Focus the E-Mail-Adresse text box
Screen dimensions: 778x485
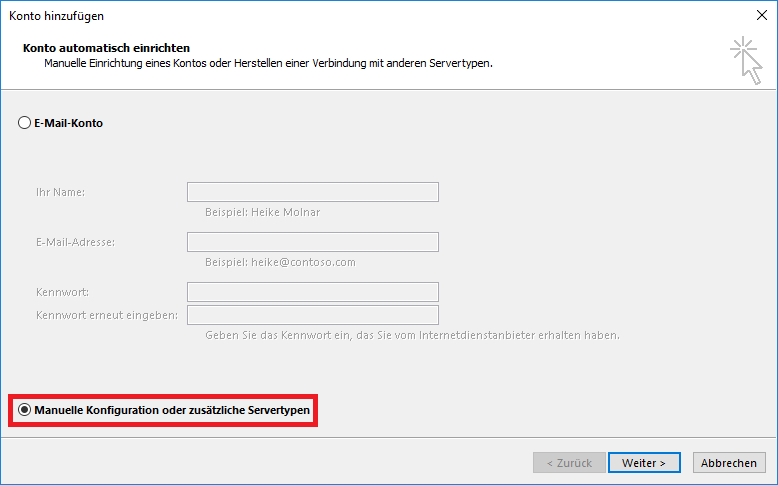pyautogui.click(x=312, y=242)
